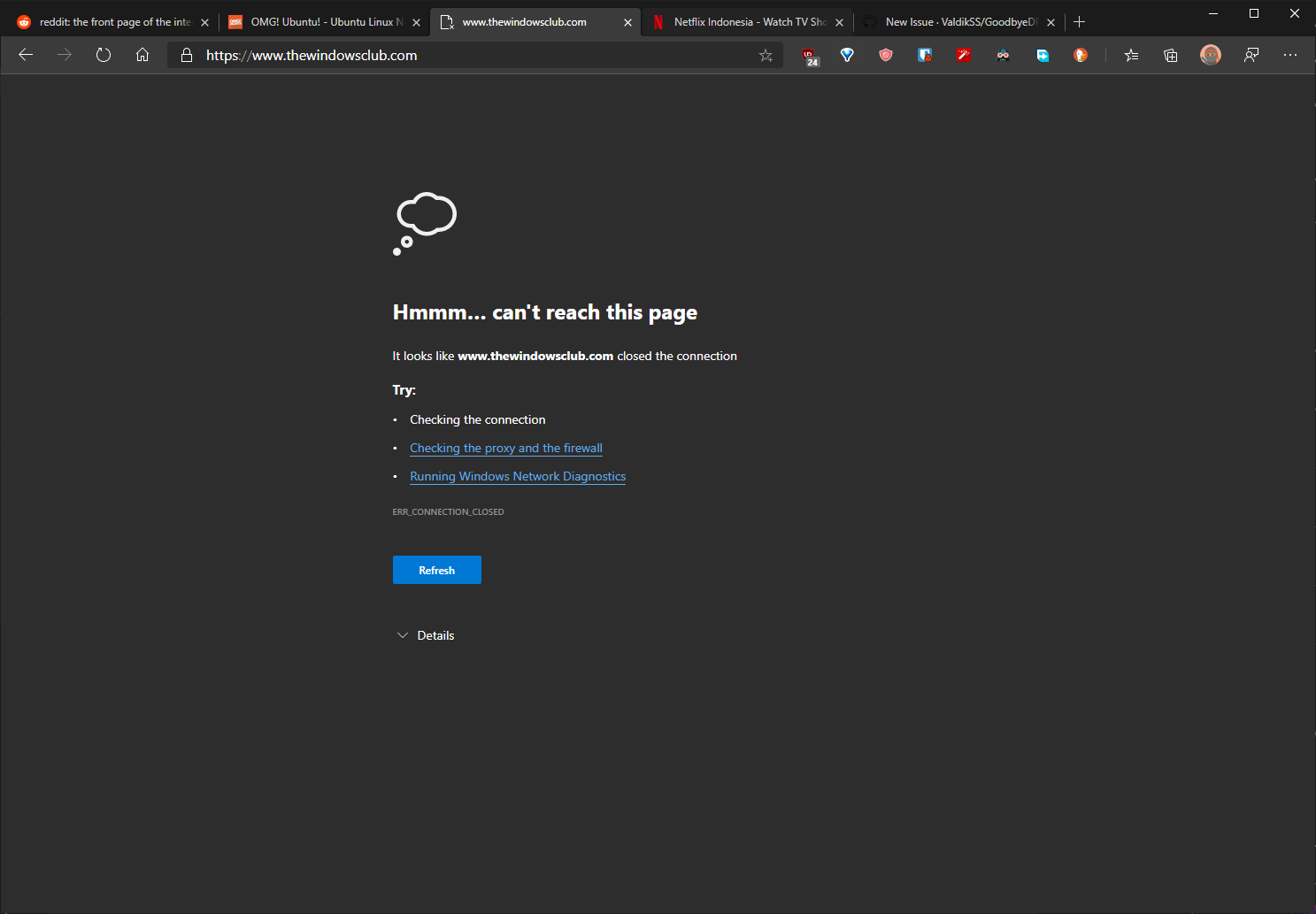The height and width of the screenshot is (914, 1316).
Task: Reload the page with the refresh icon
Action: coord(104,55)
